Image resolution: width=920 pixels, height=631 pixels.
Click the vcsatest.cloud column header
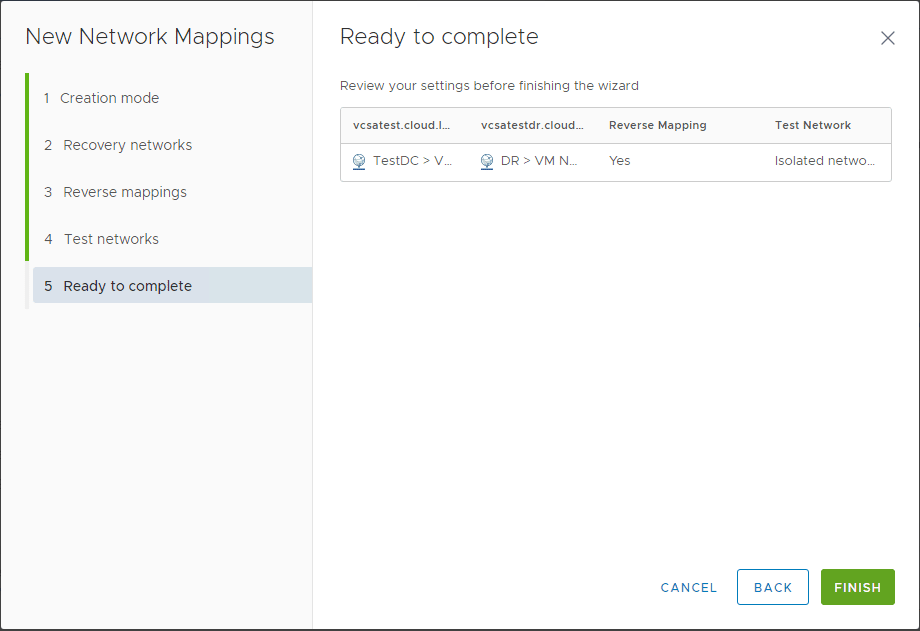click(402, 125)
